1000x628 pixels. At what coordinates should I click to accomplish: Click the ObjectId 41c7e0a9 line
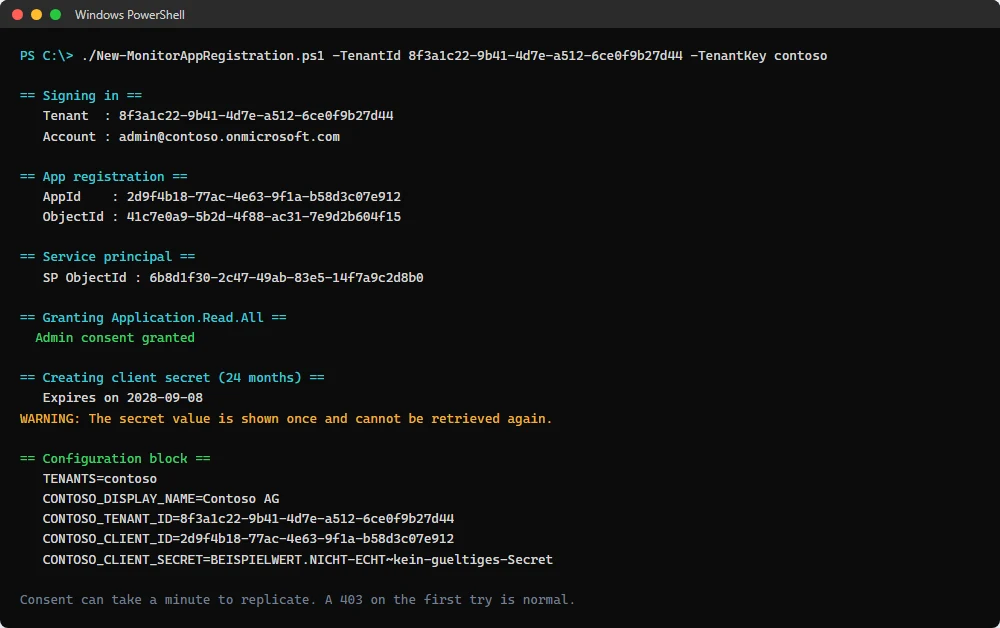click(x=222, y=217)
